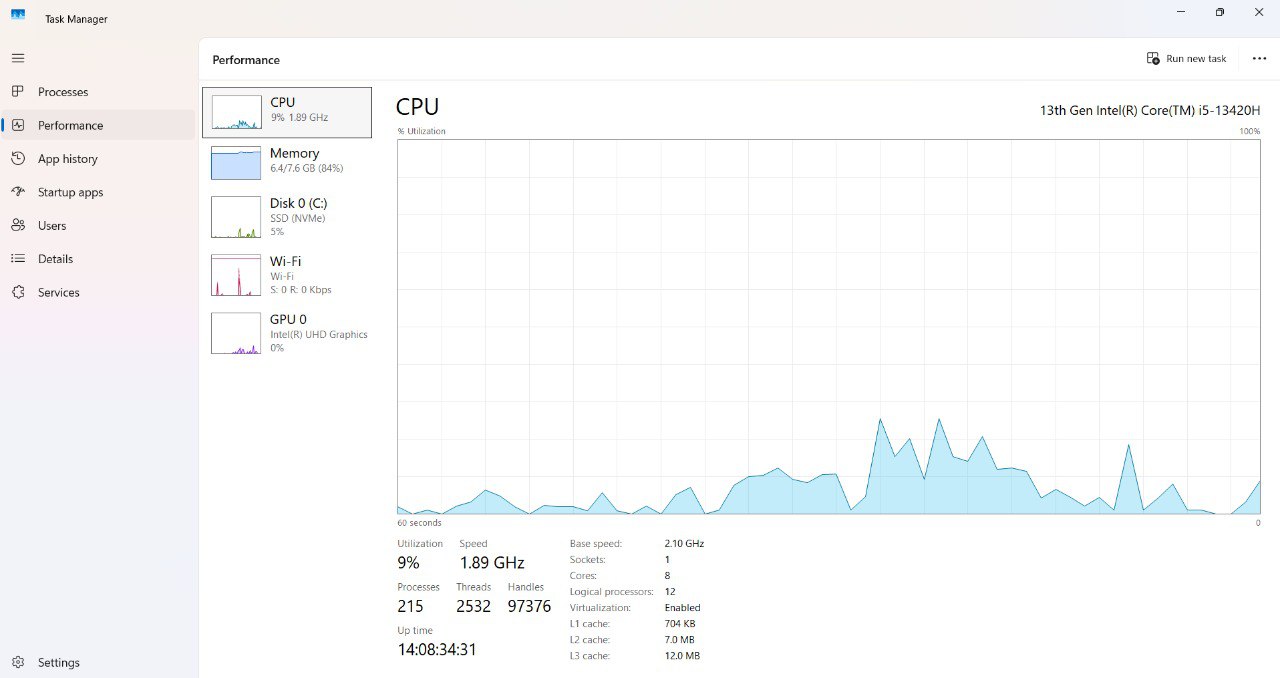
Task: Select the GPU 0 performance tab
Action: [235, 333]
